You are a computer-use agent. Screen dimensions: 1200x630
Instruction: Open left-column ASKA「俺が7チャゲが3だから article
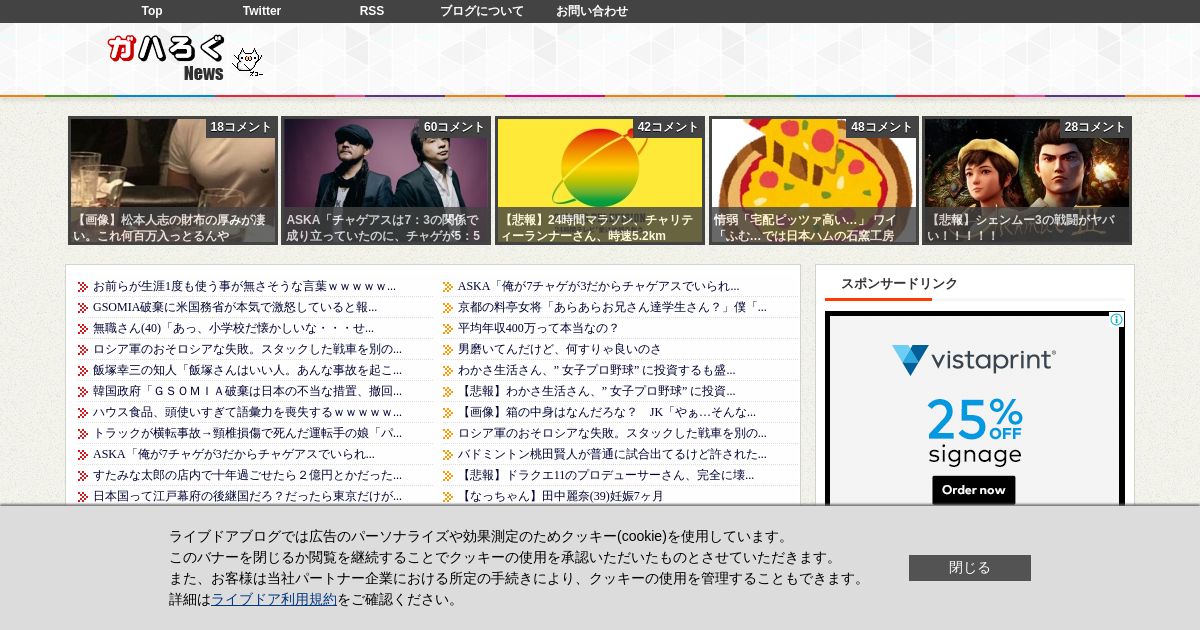[x=234, y=454]
